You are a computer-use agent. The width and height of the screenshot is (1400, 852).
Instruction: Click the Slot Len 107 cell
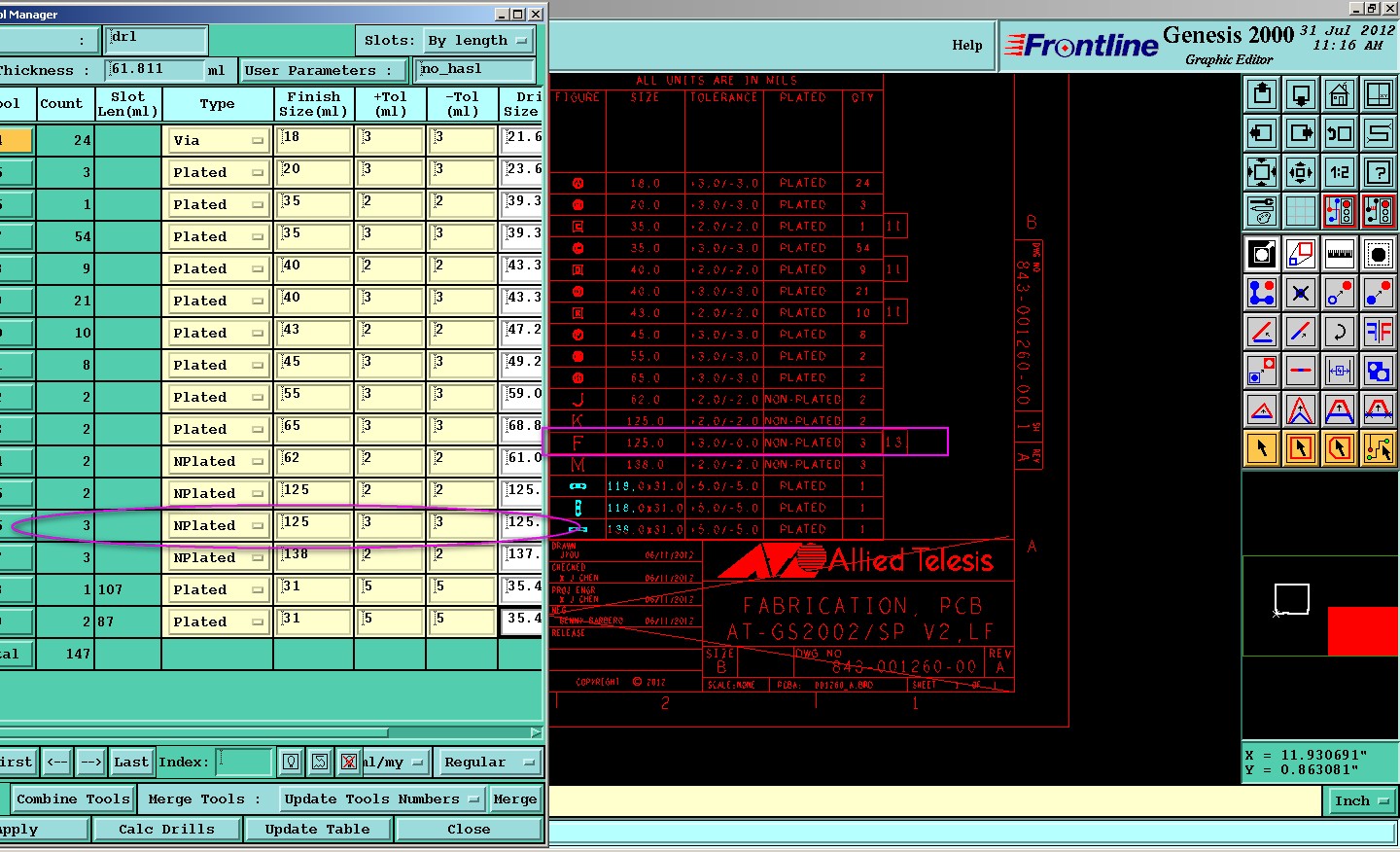127,589
